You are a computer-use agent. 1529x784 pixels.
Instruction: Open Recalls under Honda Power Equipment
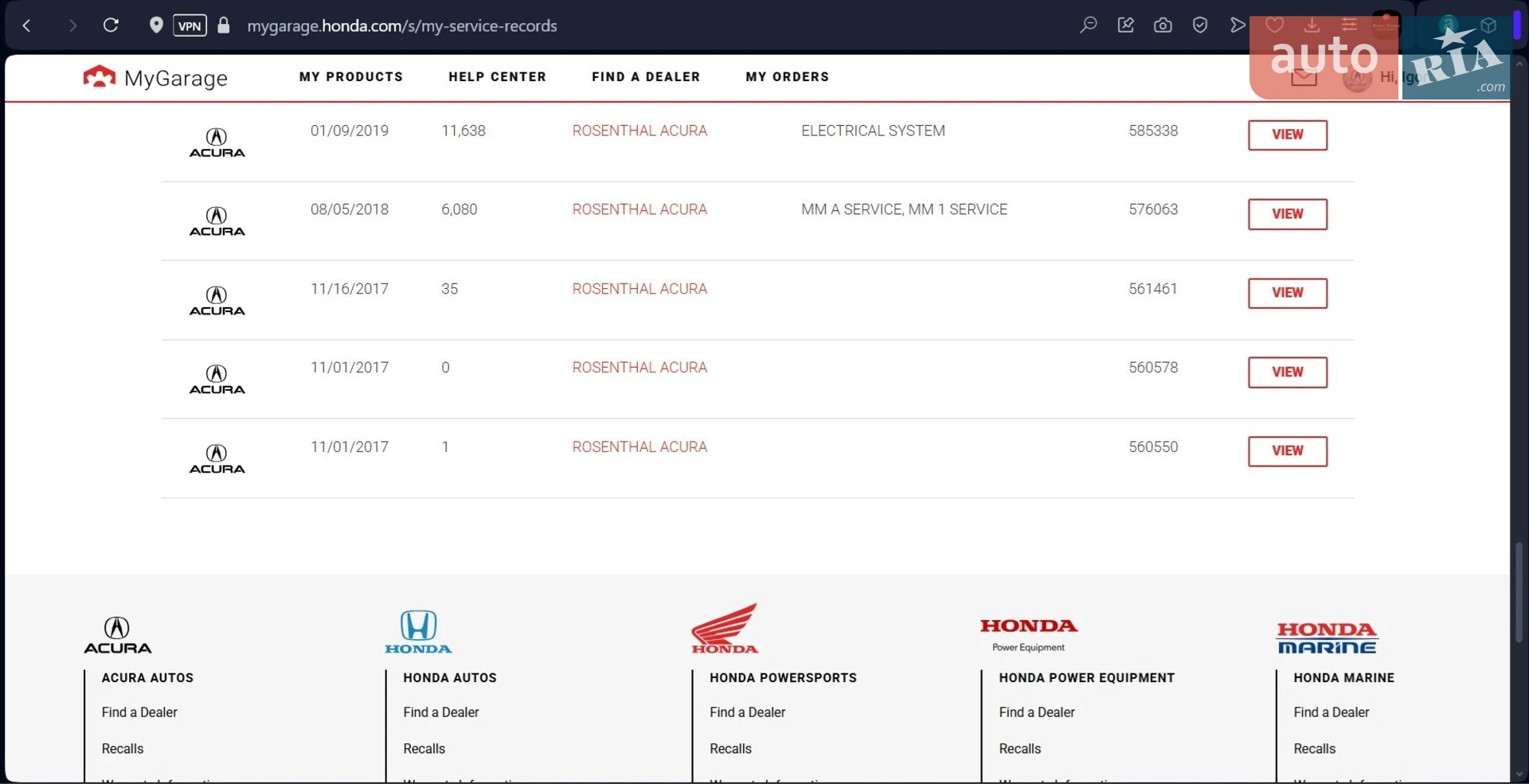coord(1020,749)
